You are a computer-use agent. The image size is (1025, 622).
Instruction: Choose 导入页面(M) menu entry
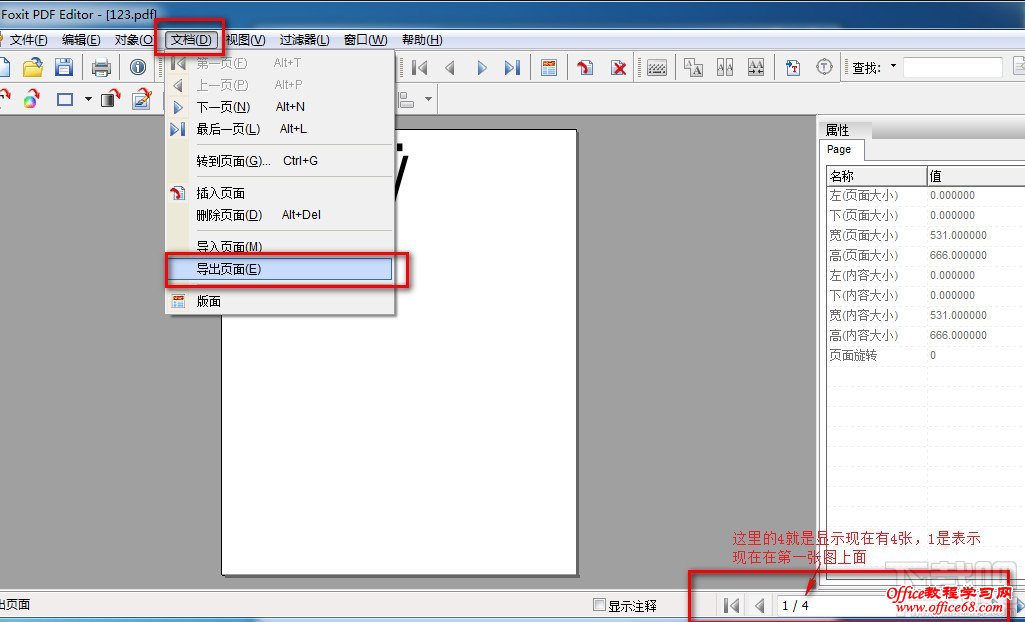coord(280,246)
